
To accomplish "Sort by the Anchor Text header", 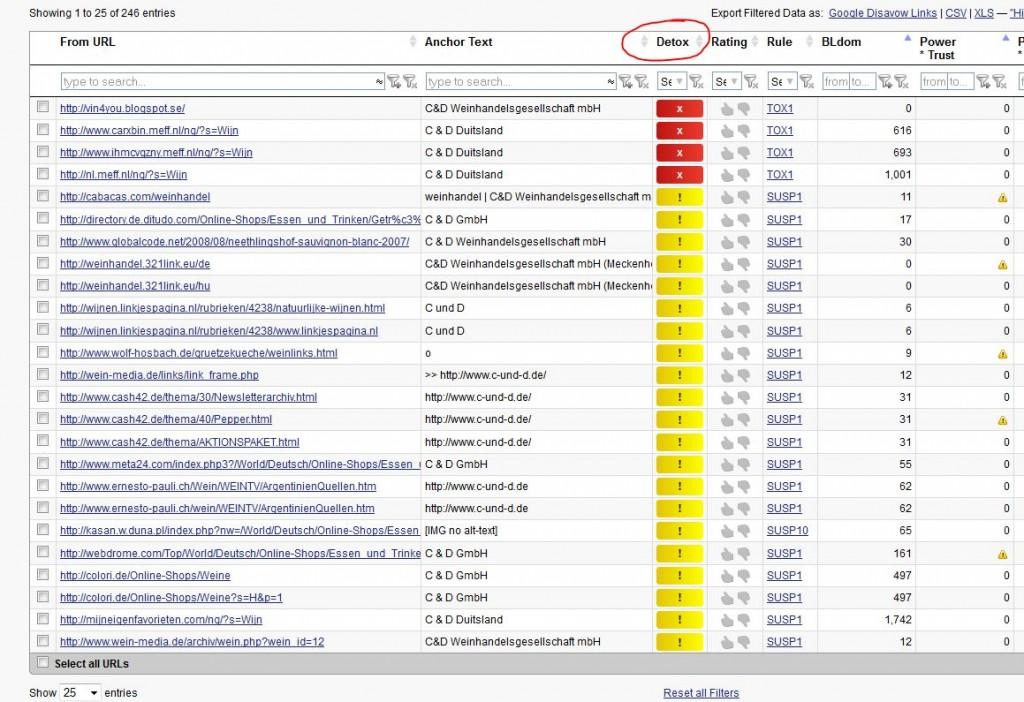I will pos(458,42).
